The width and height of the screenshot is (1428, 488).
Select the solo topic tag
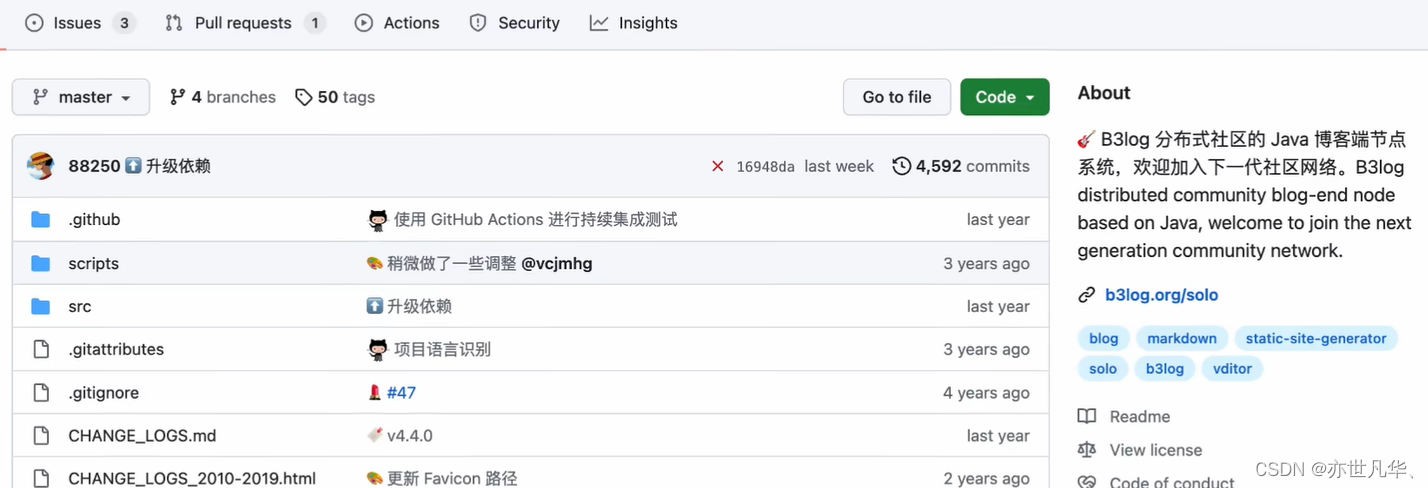click(1103, 369)
